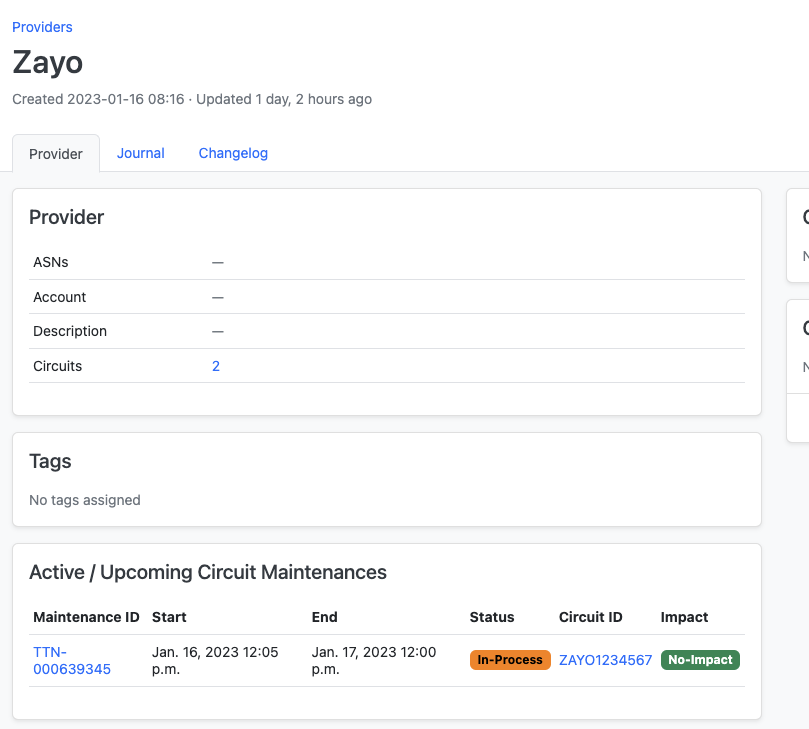Switch to the Journal tab

tap(140, 153)
